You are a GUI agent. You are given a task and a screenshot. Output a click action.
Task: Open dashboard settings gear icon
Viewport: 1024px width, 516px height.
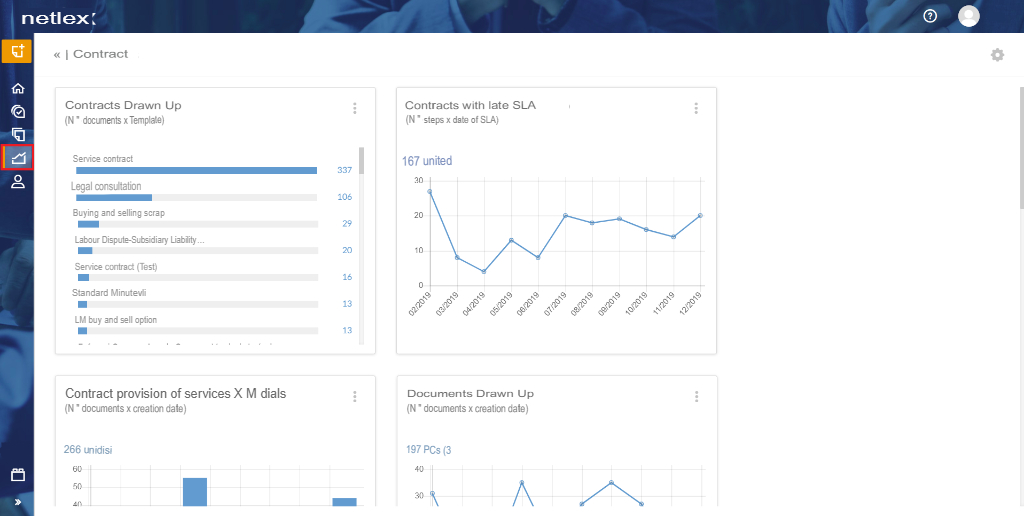pyautogui.click(x=997, y=55)
